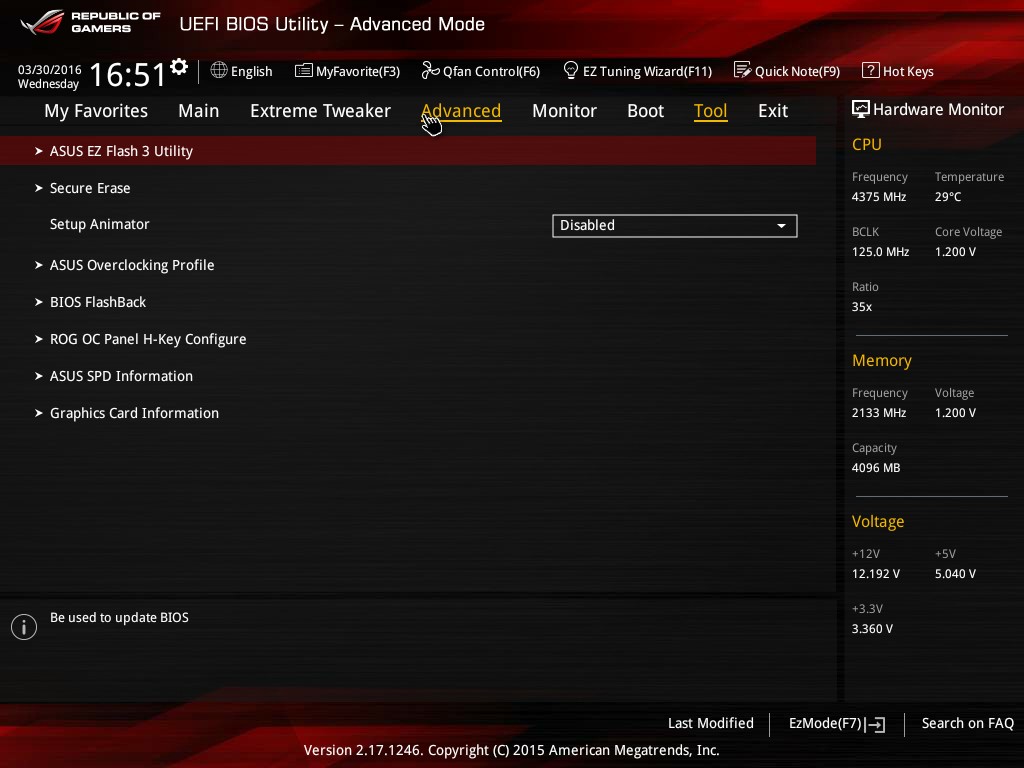Click the Hardware Monitor display icon
Screen dimensions: 1024x768
tap(861, 109)
